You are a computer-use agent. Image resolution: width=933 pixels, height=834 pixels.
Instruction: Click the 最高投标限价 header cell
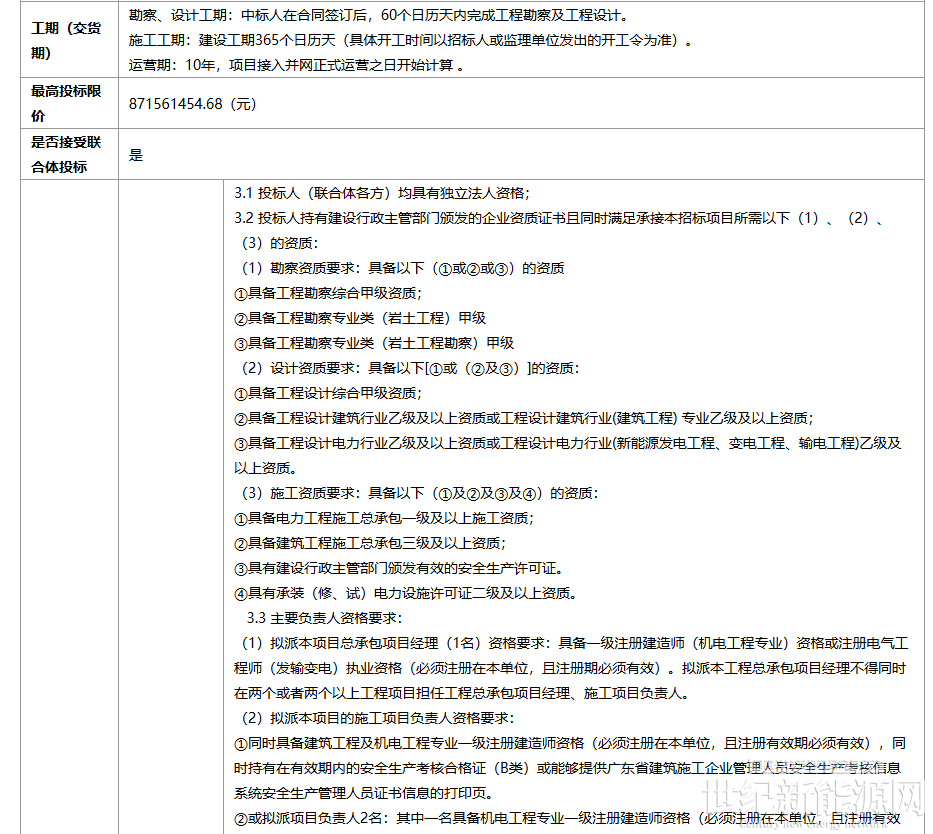[72, 104]
